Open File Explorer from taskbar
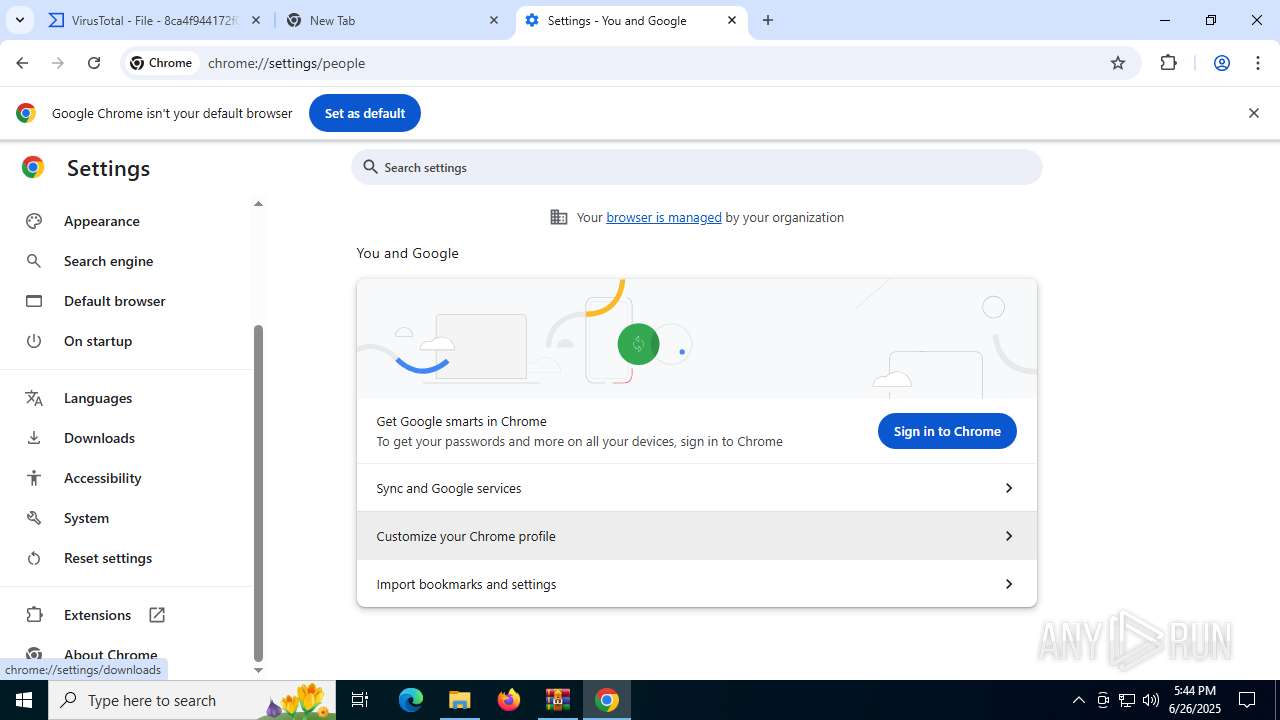1280x720 pixels. click(460, 700)
